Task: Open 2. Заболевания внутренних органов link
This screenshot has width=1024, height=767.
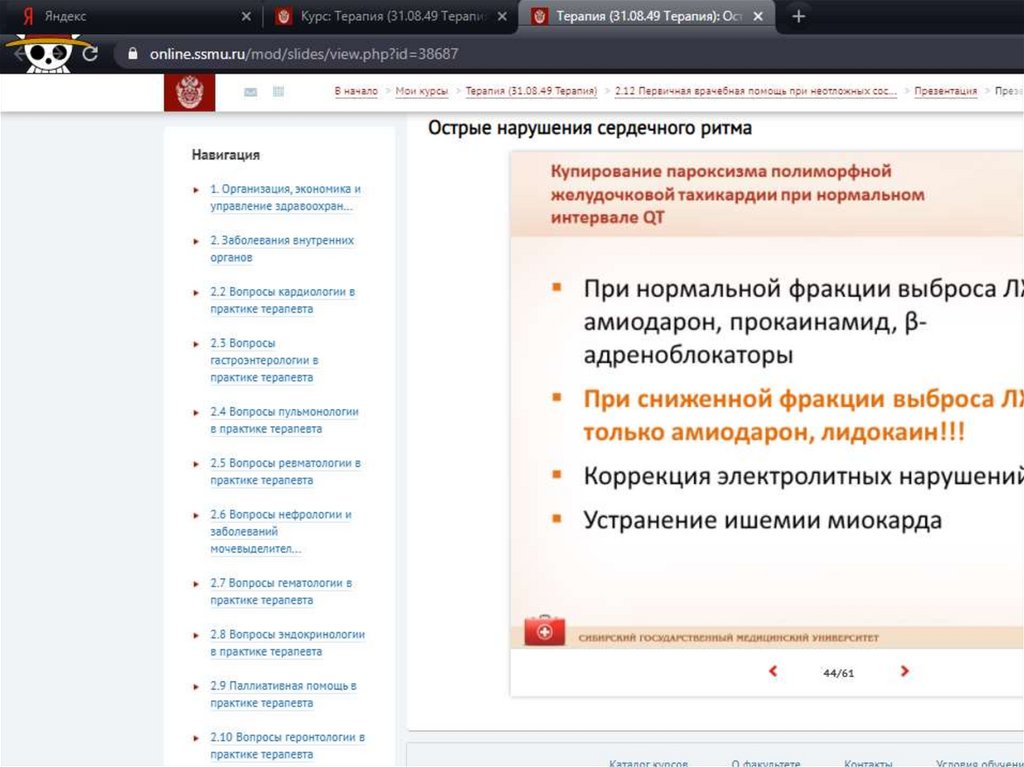Action: pos(282,249)
